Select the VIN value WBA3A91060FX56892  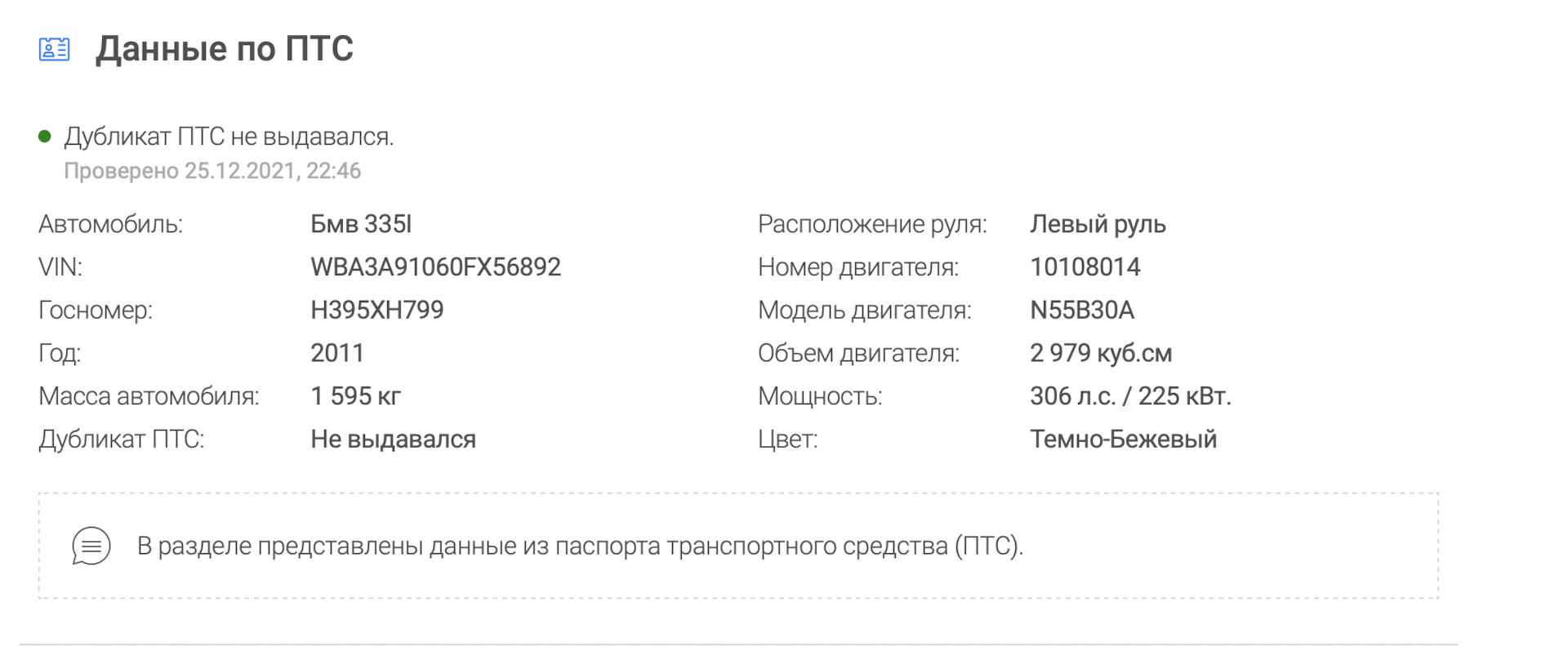click(x=435, y=267)
